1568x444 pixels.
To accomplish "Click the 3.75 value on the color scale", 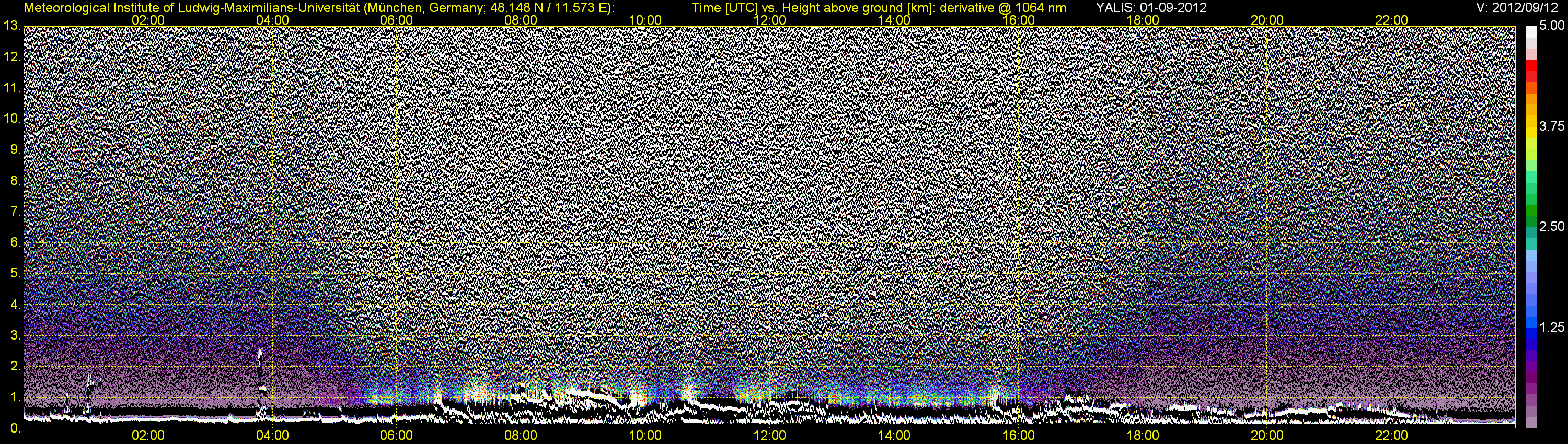I will (x=1552, y=126).
